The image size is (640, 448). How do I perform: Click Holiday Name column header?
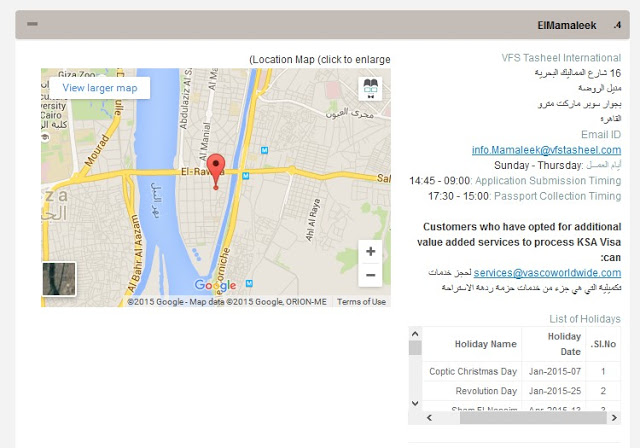click(x=472, y=344)
